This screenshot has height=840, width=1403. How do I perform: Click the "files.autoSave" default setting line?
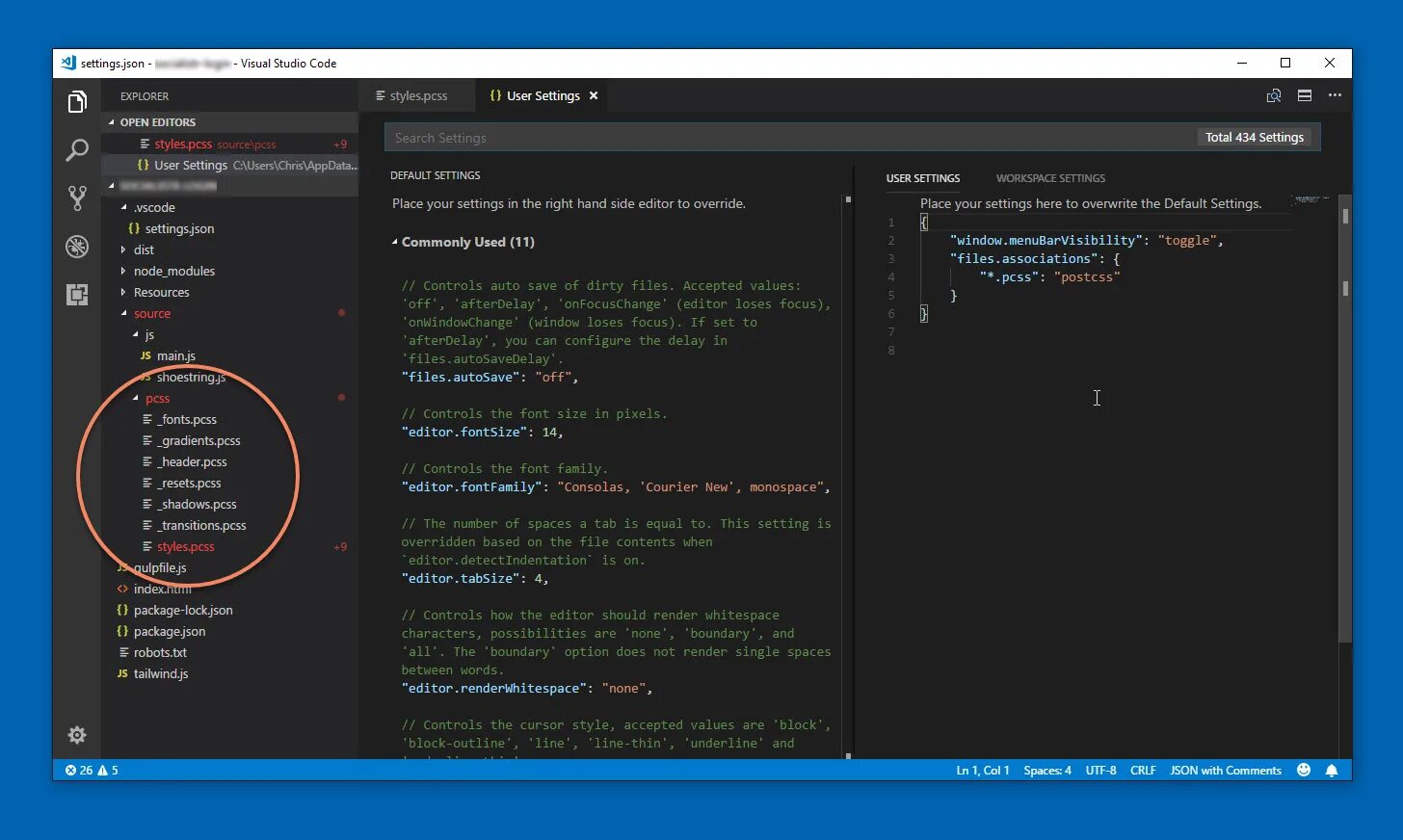[x=490, y=377]
